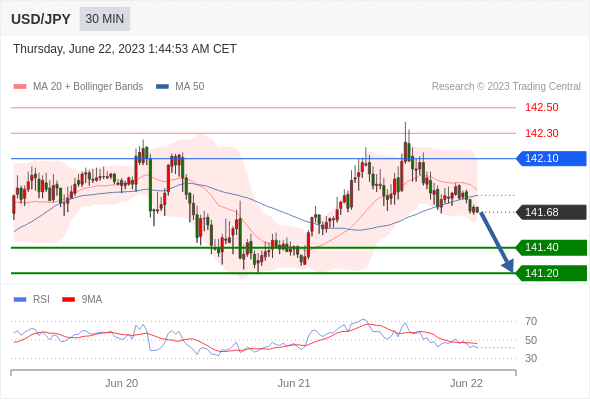
Task: Click the RSI 70 level label
Action: pos(531,321)
